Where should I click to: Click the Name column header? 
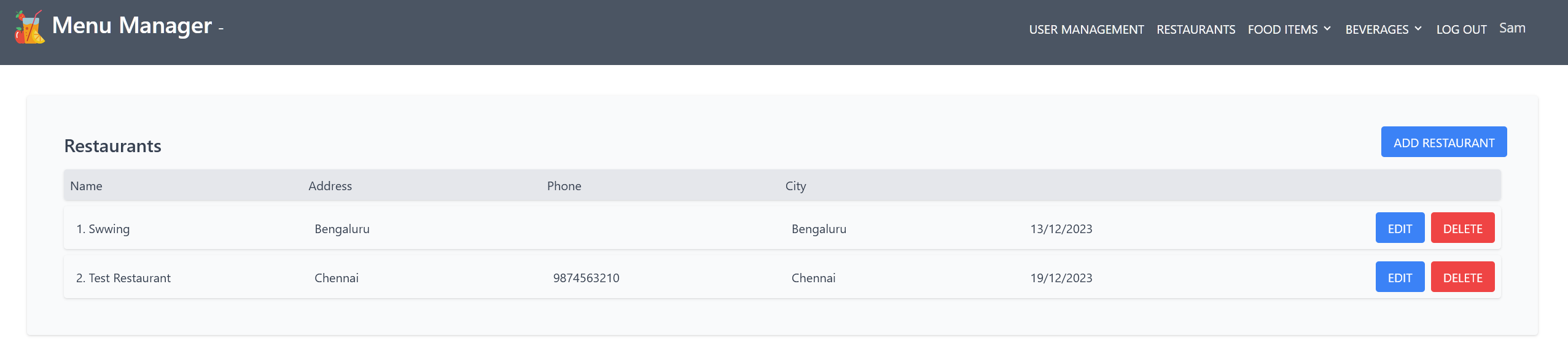click(86, 186)
